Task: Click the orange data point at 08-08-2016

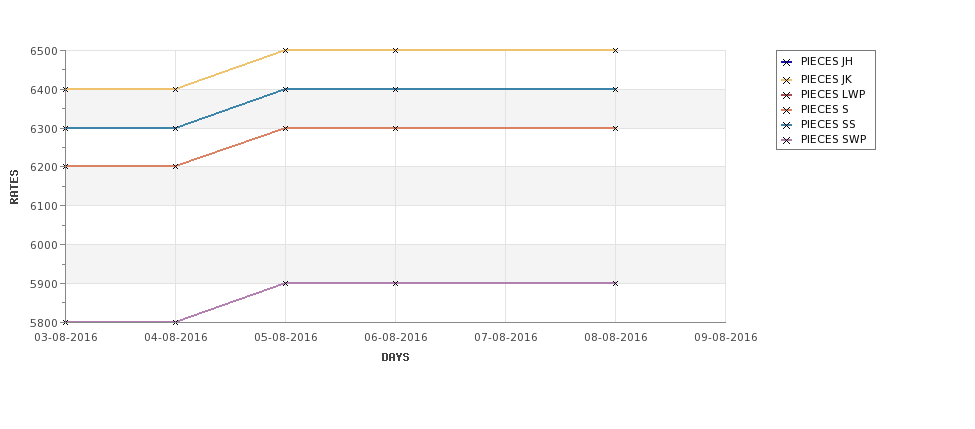Action: tap(615, 128)
